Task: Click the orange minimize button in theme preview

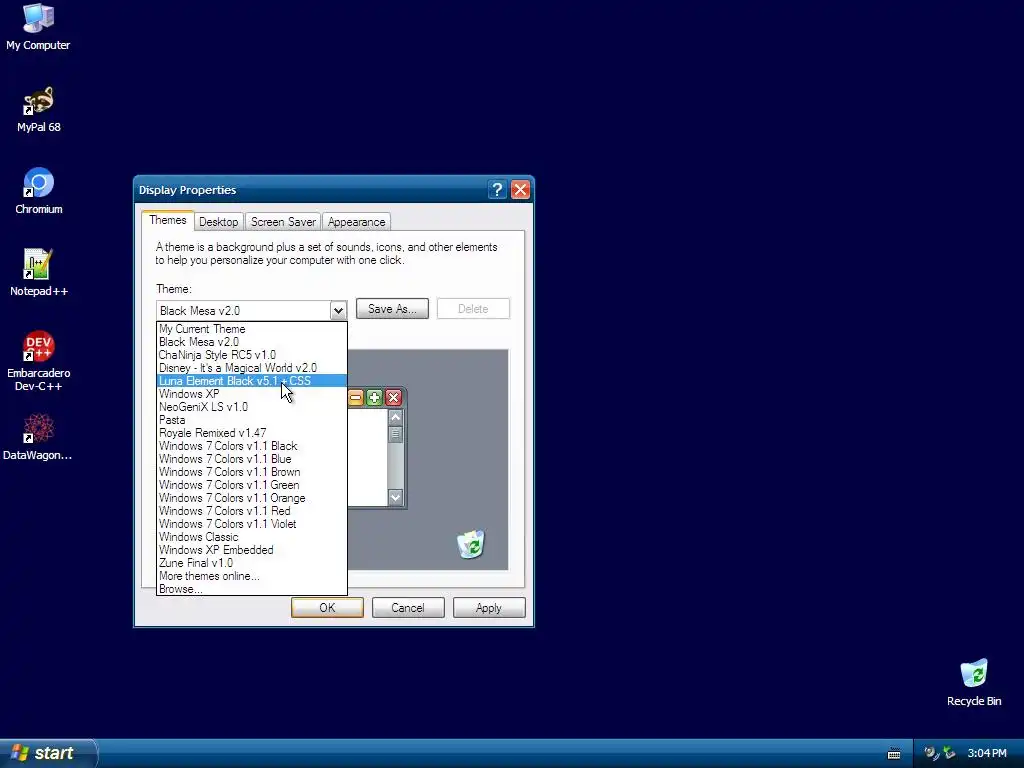Action: point(355,398)
